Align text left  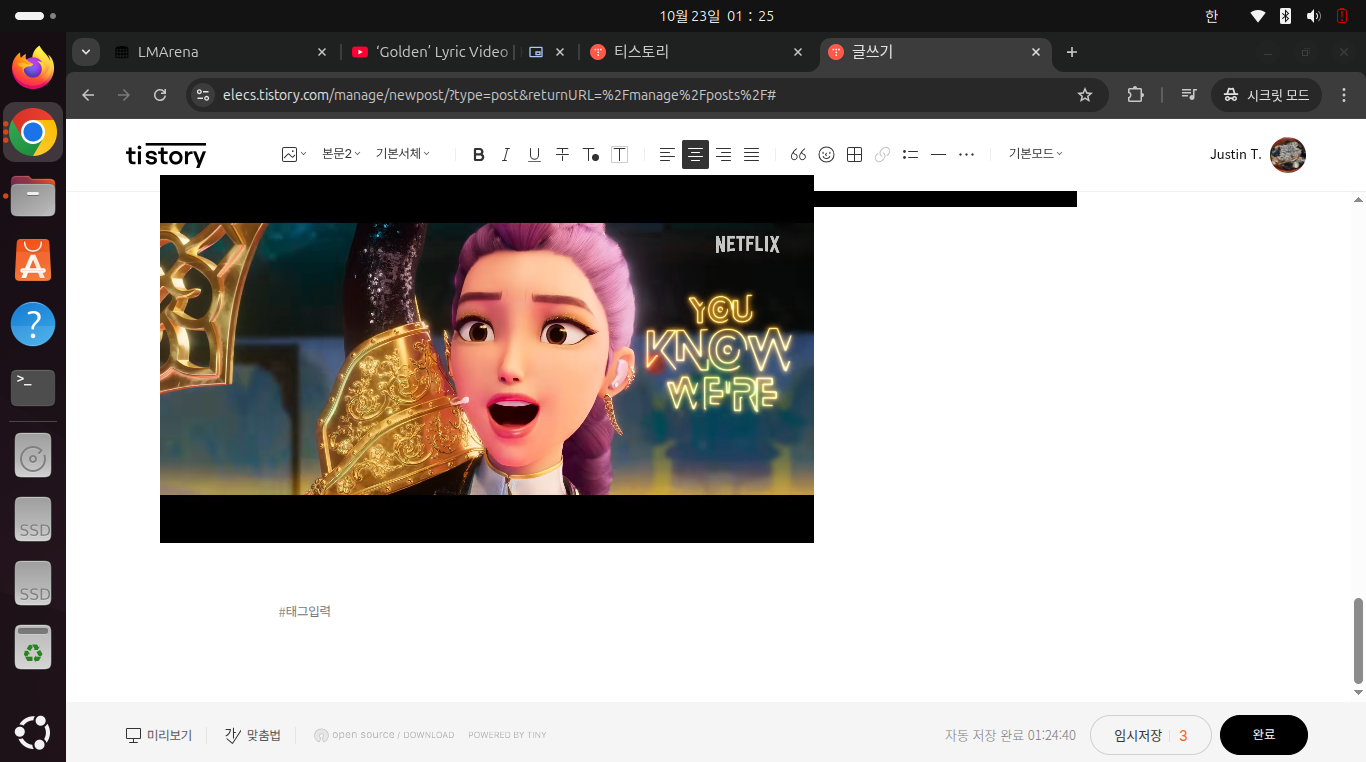point(667,154)
